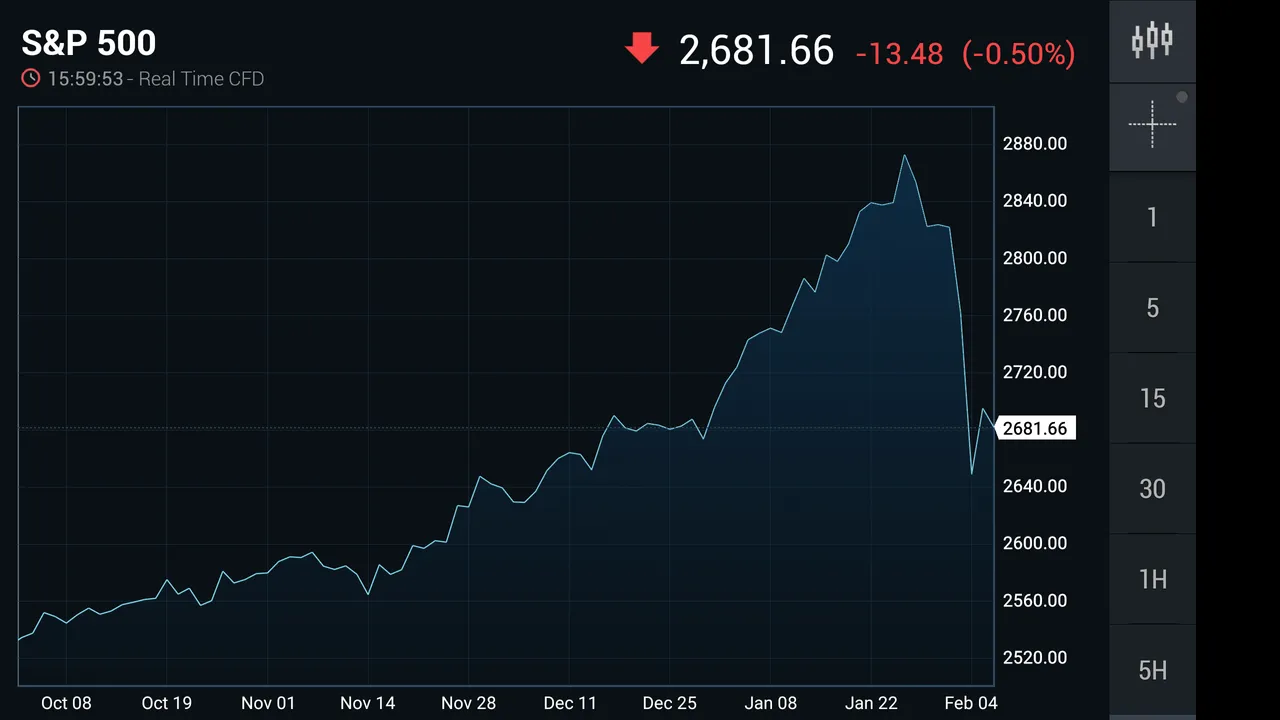Tap the Real Time CFD label
This screenshot has width=1280, height=720.
pos(201,79)
